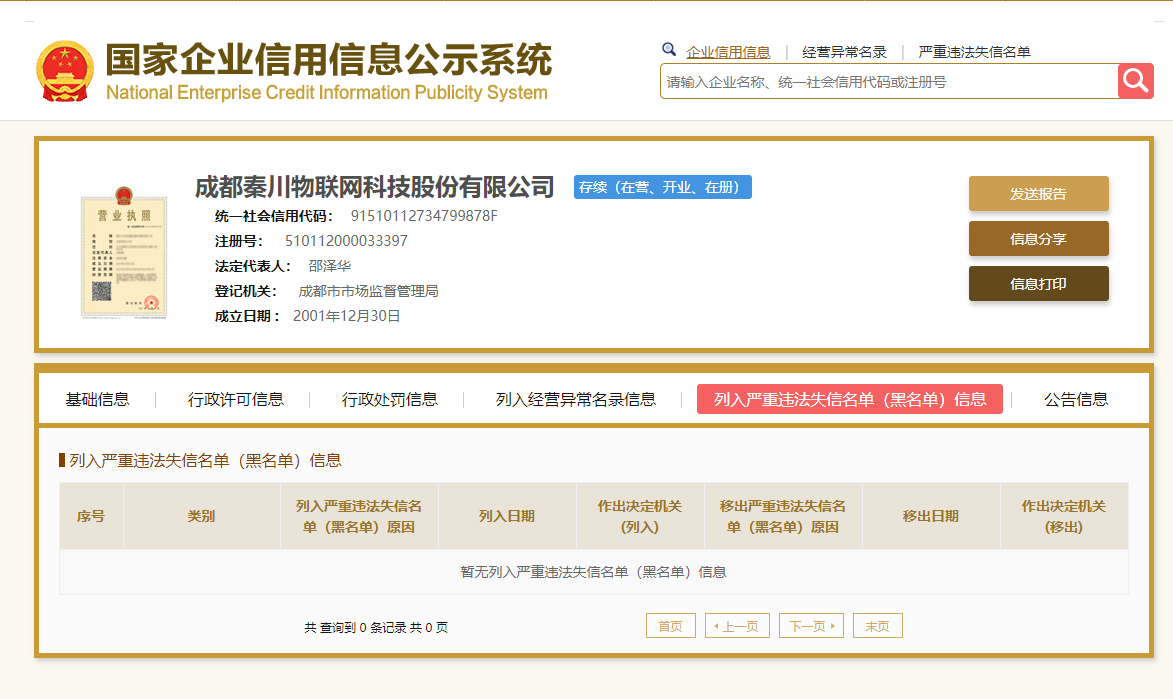Click the 列入严重违法失信名单（黑名单）原因 column header
Image resolution: width=1173 pixels, height=699 pixels.
(x=359, y=516)
